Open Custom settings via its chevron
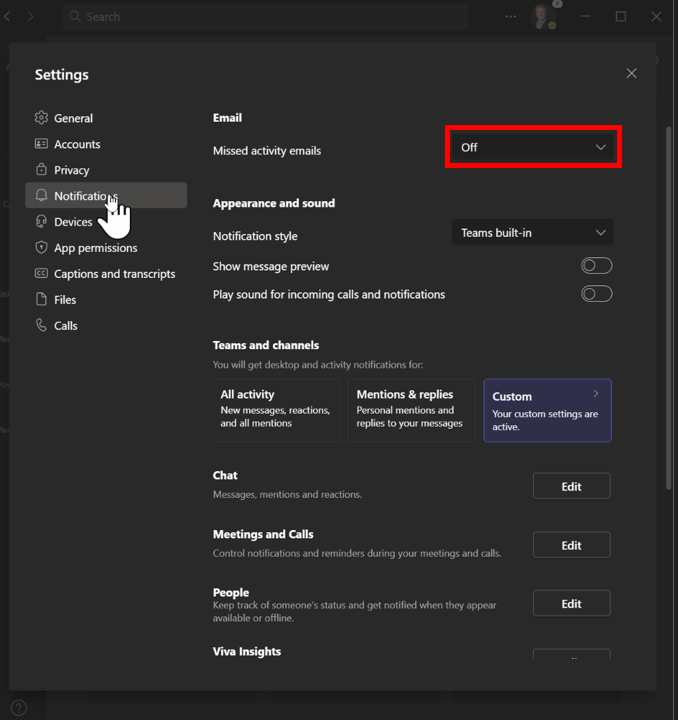 click(x=596, y=394)
